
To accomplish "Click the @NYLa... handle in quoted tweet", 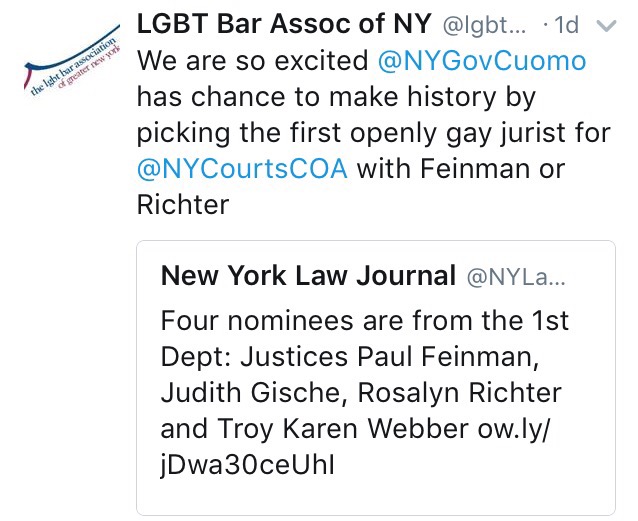I will pos(516,276).
